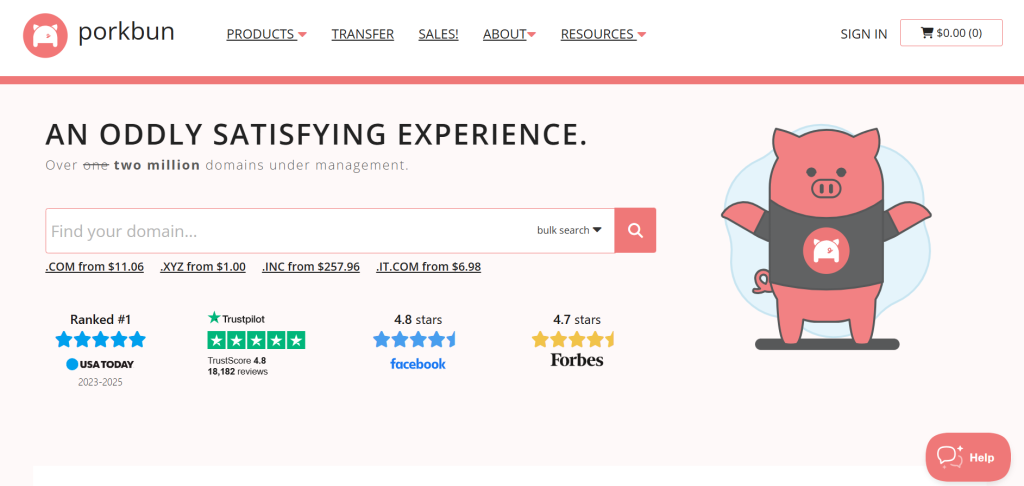Screen dimensions: 1024x486
Task: Open the Help chat bubble
Action: tap(968, 457)
